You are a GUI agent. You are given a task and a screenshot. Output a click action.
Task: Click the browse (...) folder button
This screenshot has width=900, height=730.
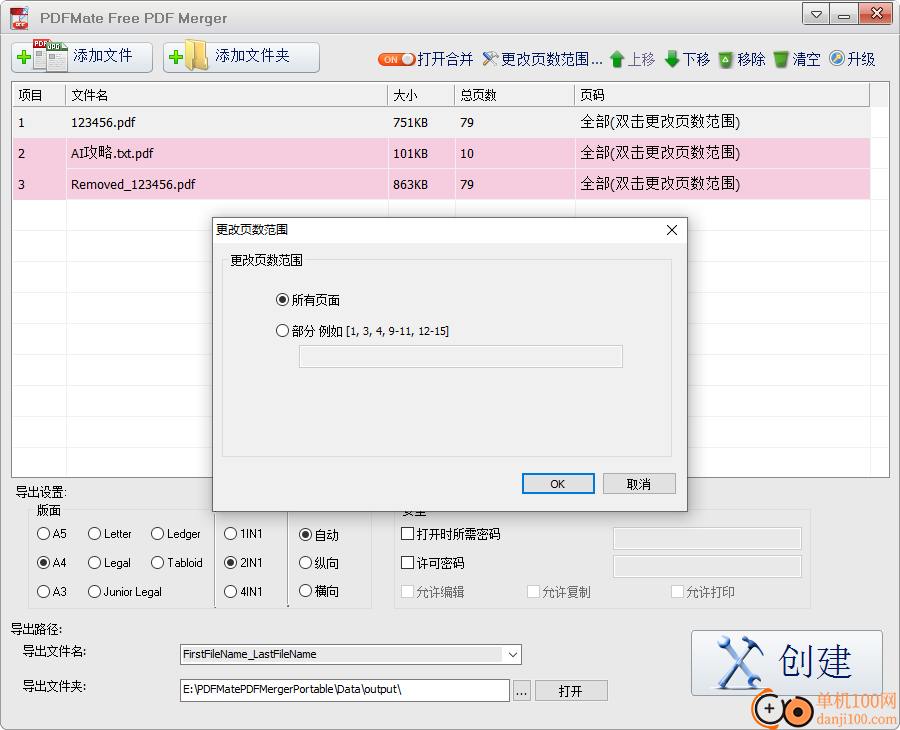coord(521,691)
